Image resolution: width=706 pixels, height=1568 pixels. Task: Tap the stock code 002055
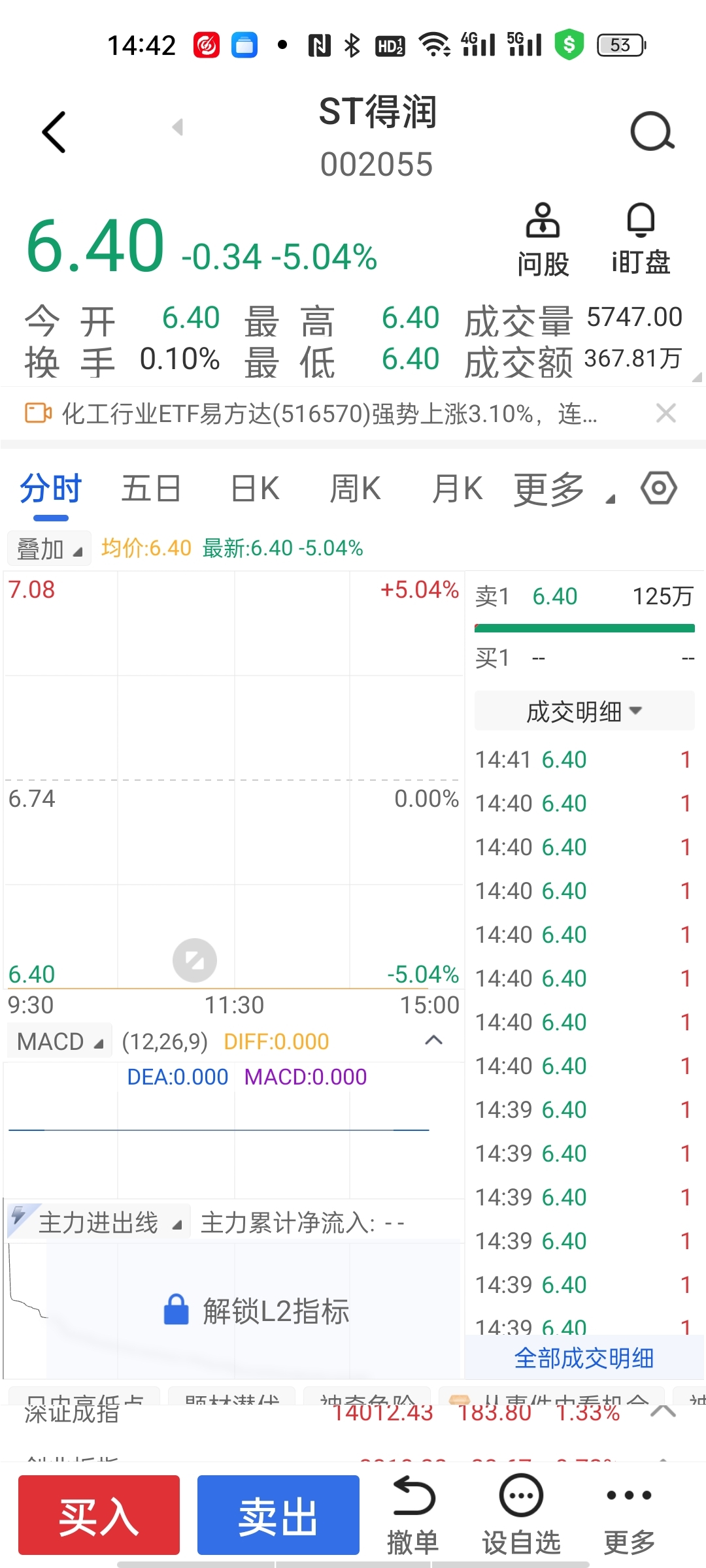(x=377, y=164)
